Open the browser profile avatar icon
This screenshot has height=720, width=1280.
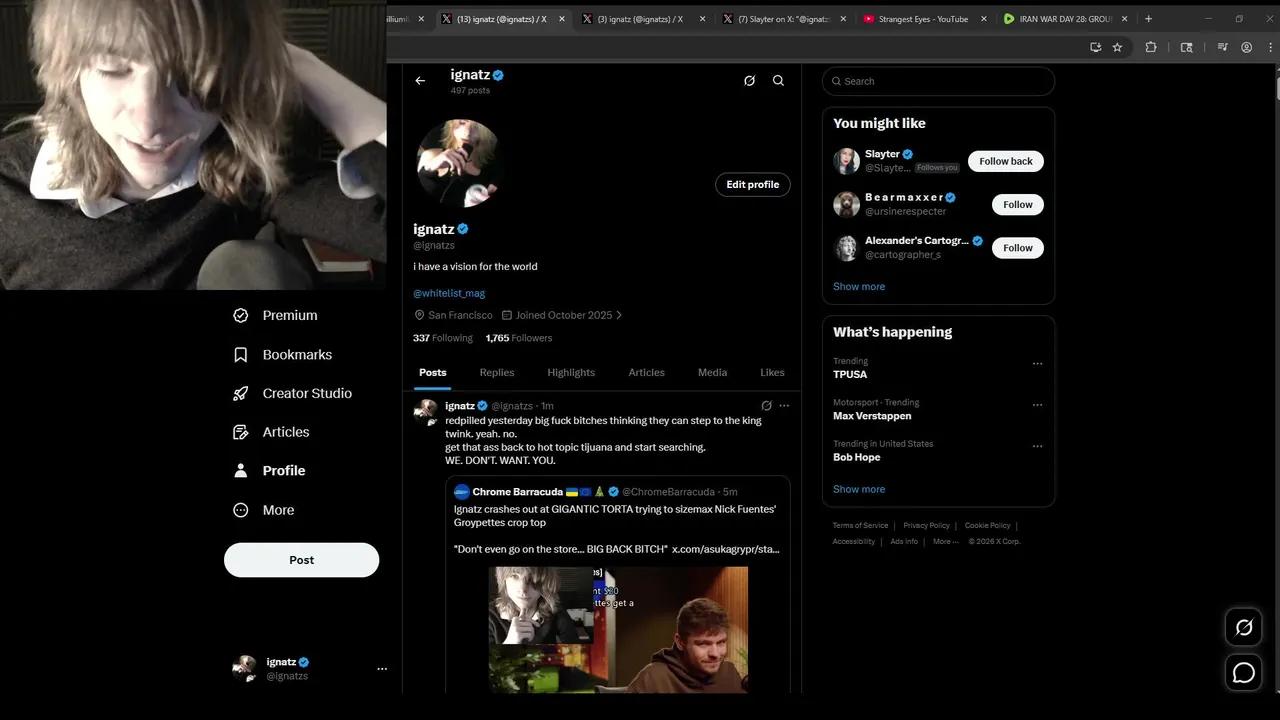(x=1247, y=47)
